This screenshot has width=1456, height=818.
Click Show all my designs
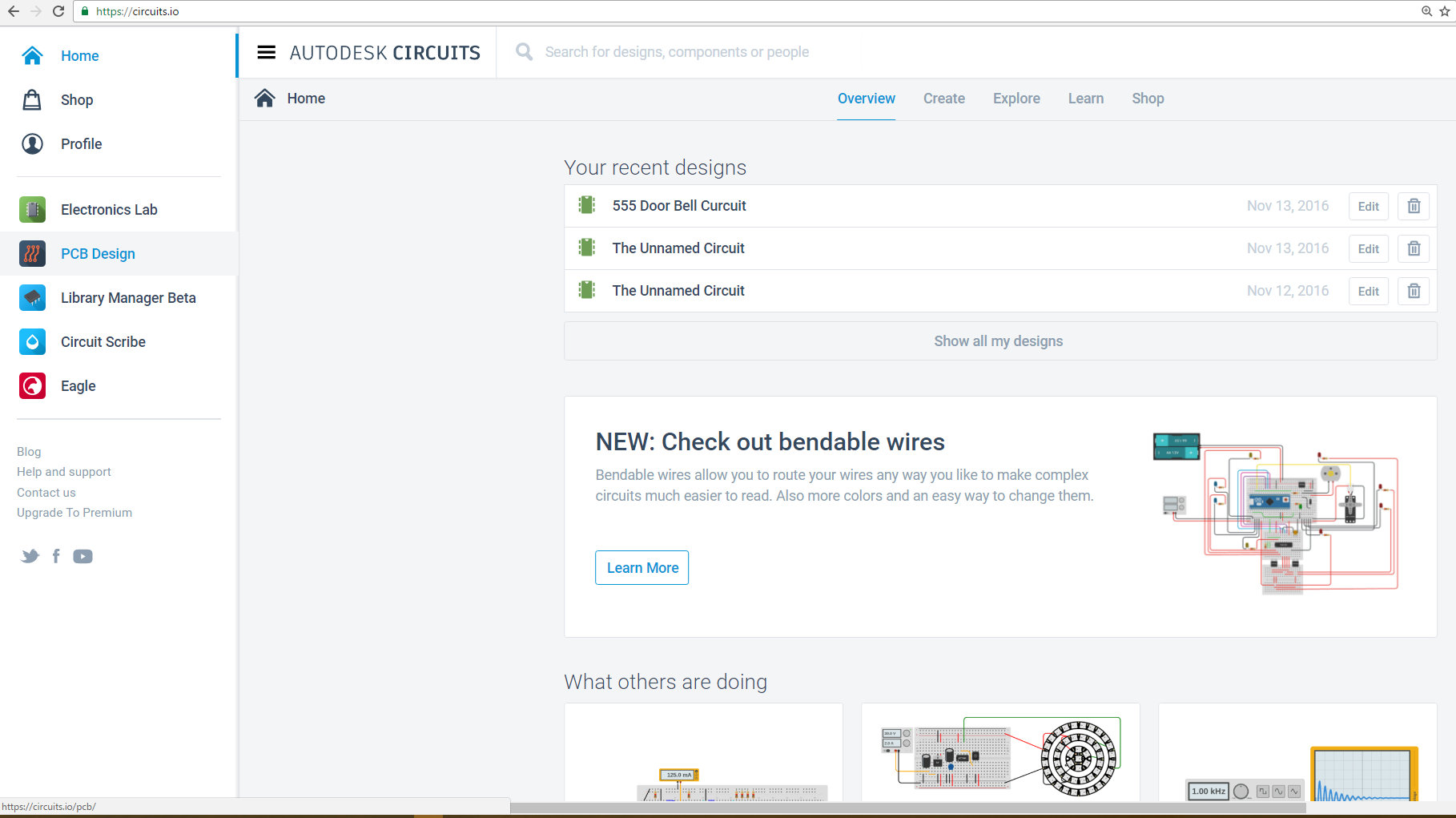(1000, 341)
